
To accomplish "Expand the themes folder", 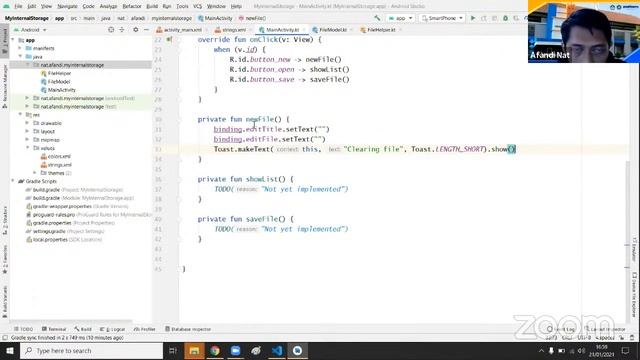I will pos(35,173).
